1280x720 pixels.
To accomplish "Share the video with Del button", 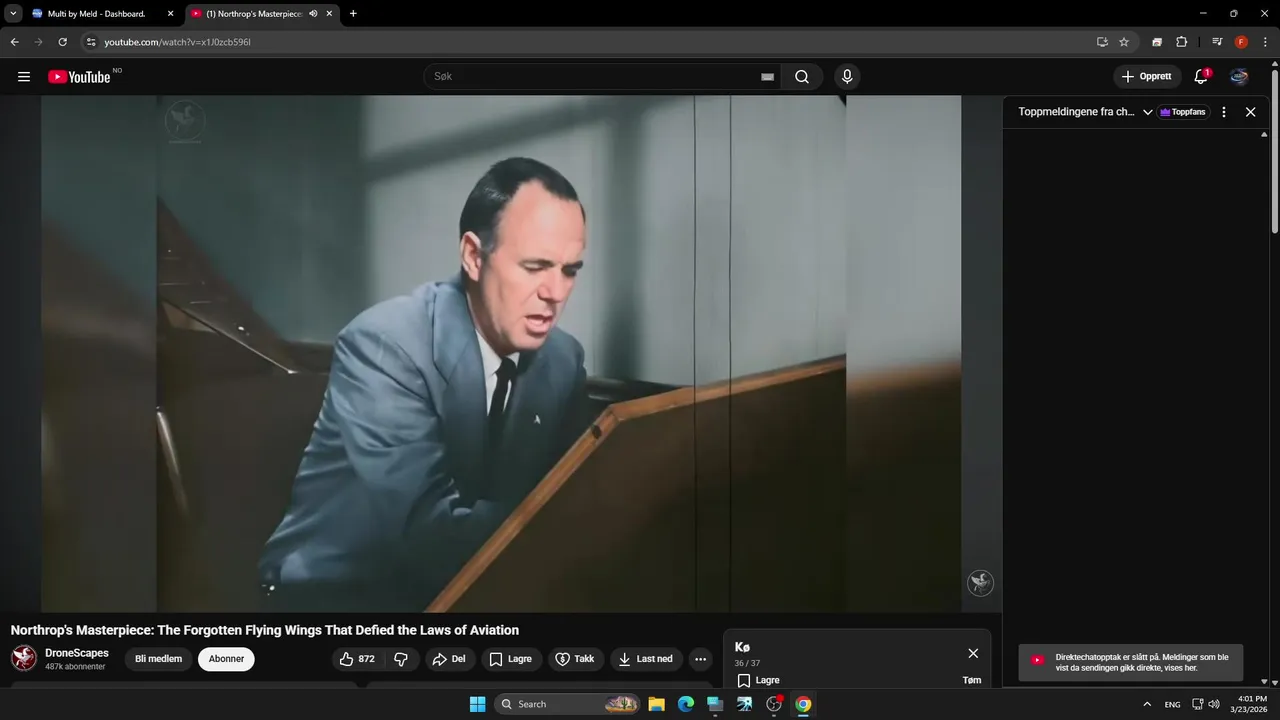I will [450, 659].
